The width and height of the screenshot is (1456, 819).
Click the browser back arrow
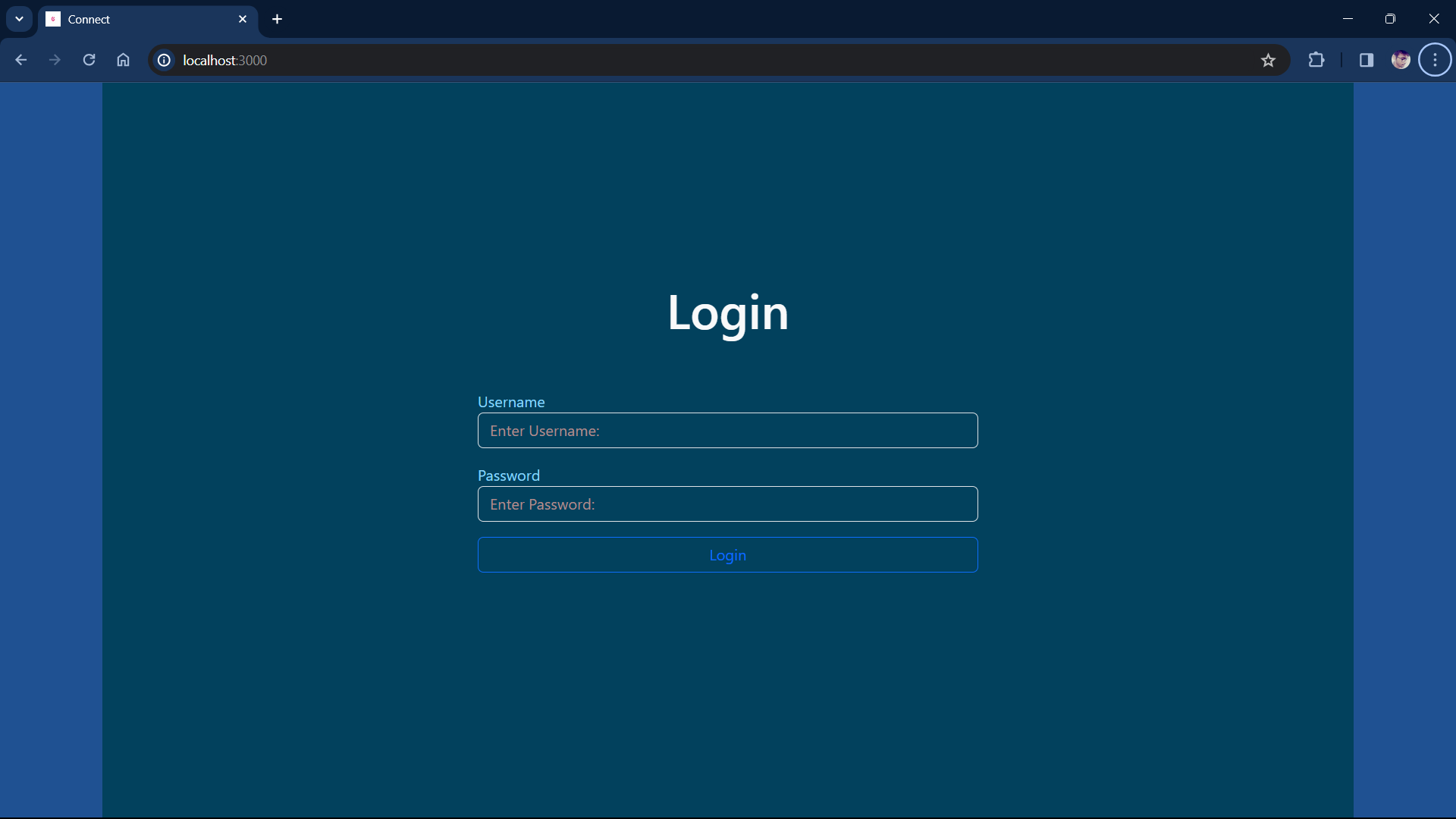[x=20, y=60]
